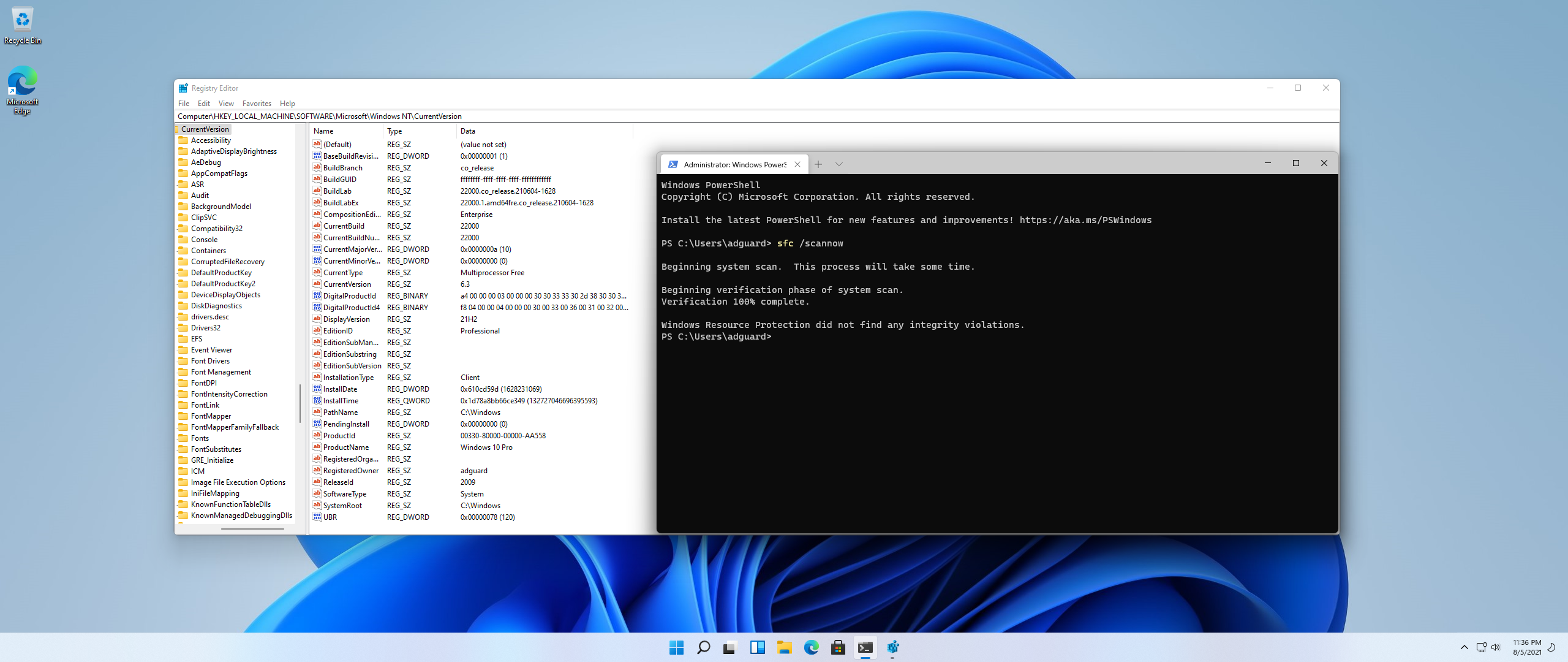Open notification moon icon in tray
1568x662 pixels.
[x=1552, y=647]
